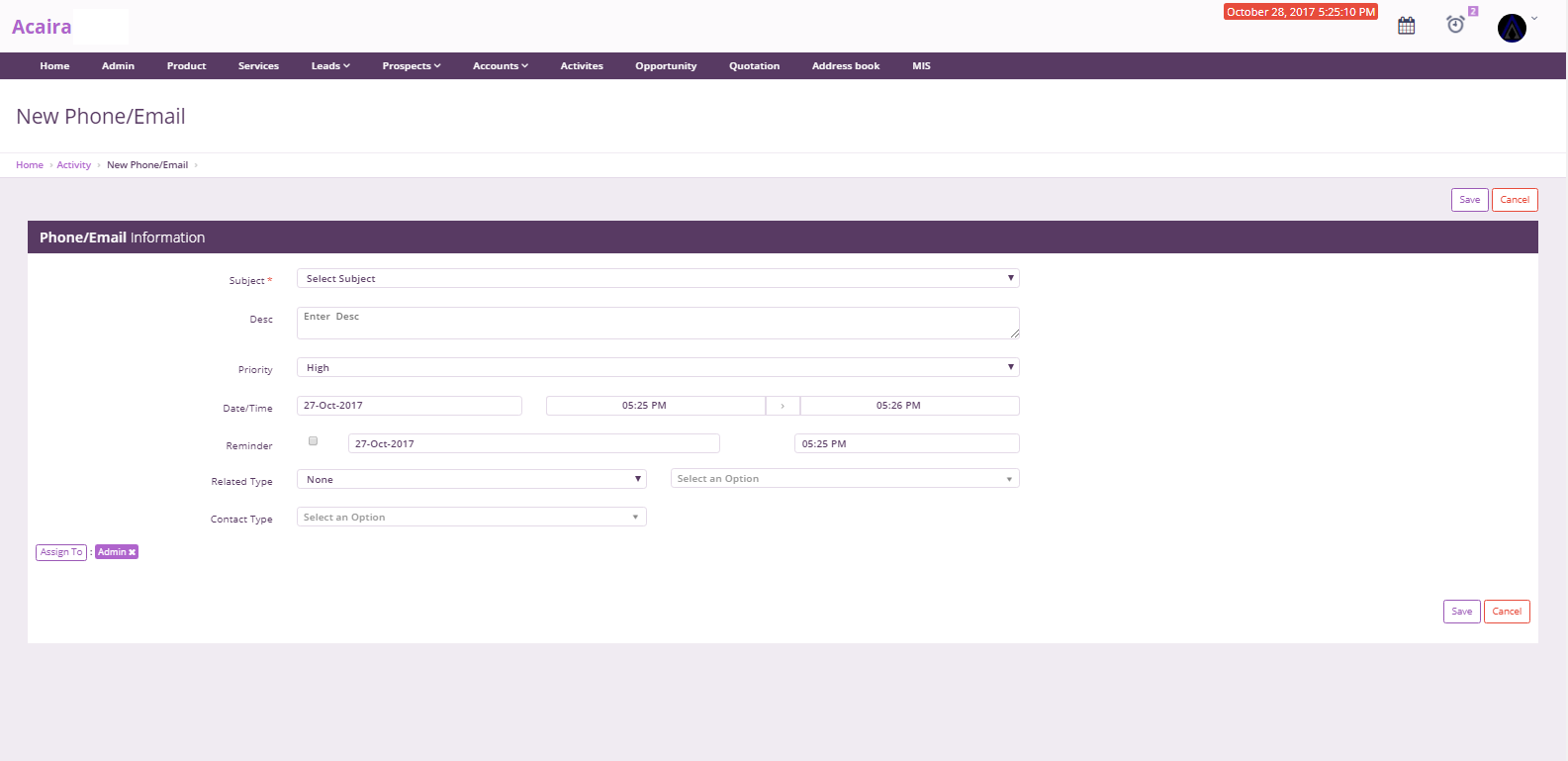Click the top Save button
Image resolution: width=1568 pixels, height=761 pixels.
1469,200
